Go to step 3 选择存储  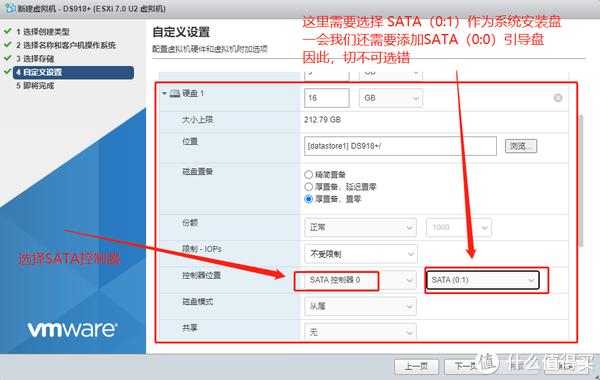[35, 59]
